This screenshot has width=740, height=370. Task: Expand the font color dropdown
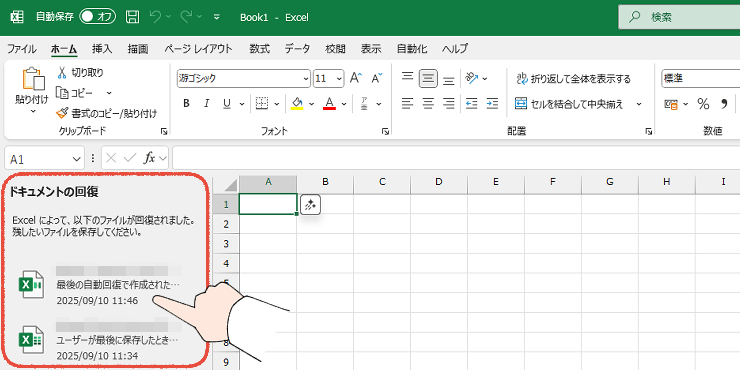pos(344,103)
